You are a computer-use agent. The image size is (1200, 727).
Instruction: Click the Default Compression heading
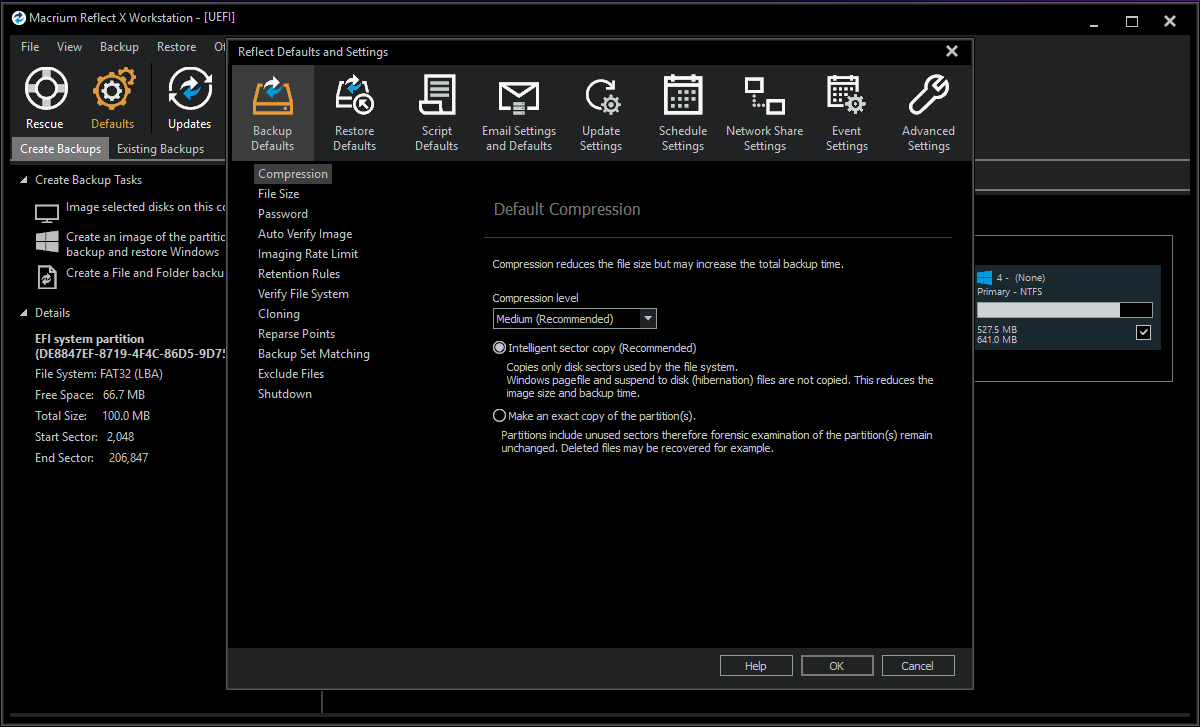coord(567,210)
